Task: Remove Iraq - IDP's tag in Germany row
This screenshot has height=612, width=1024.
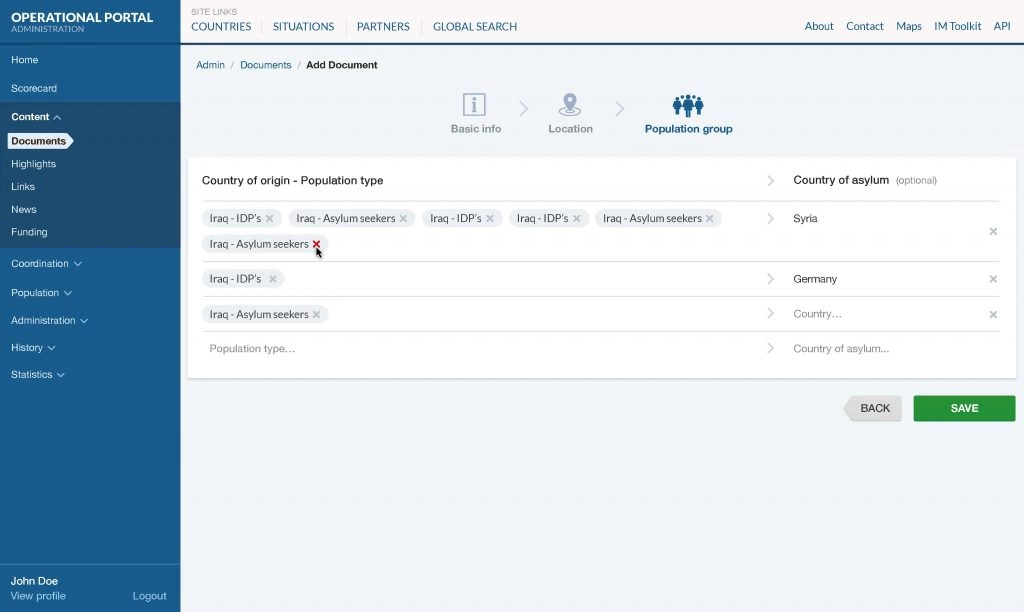Action: [272, 279]
